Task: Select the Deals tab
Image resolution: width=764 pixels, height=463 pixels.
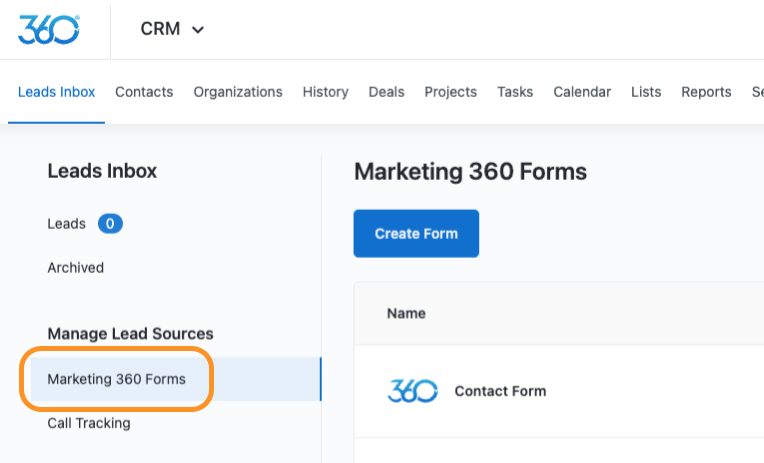Action: point(386,92)
